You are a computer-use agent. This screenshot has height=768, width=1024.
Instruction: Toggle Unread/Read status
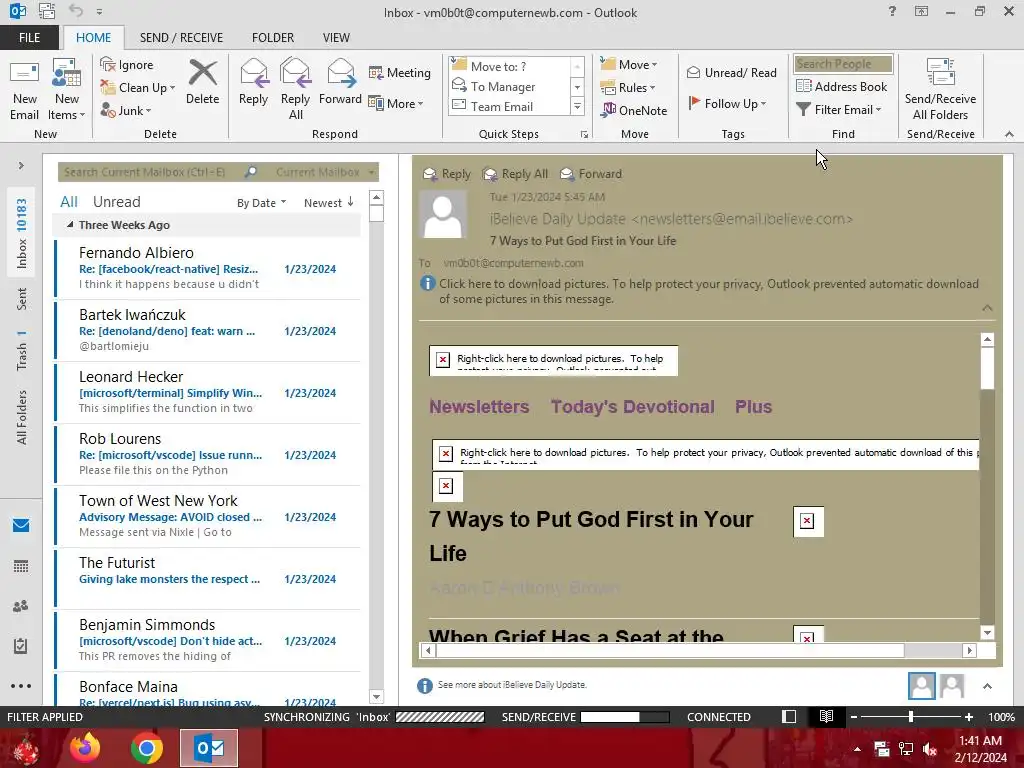point(731,72)
